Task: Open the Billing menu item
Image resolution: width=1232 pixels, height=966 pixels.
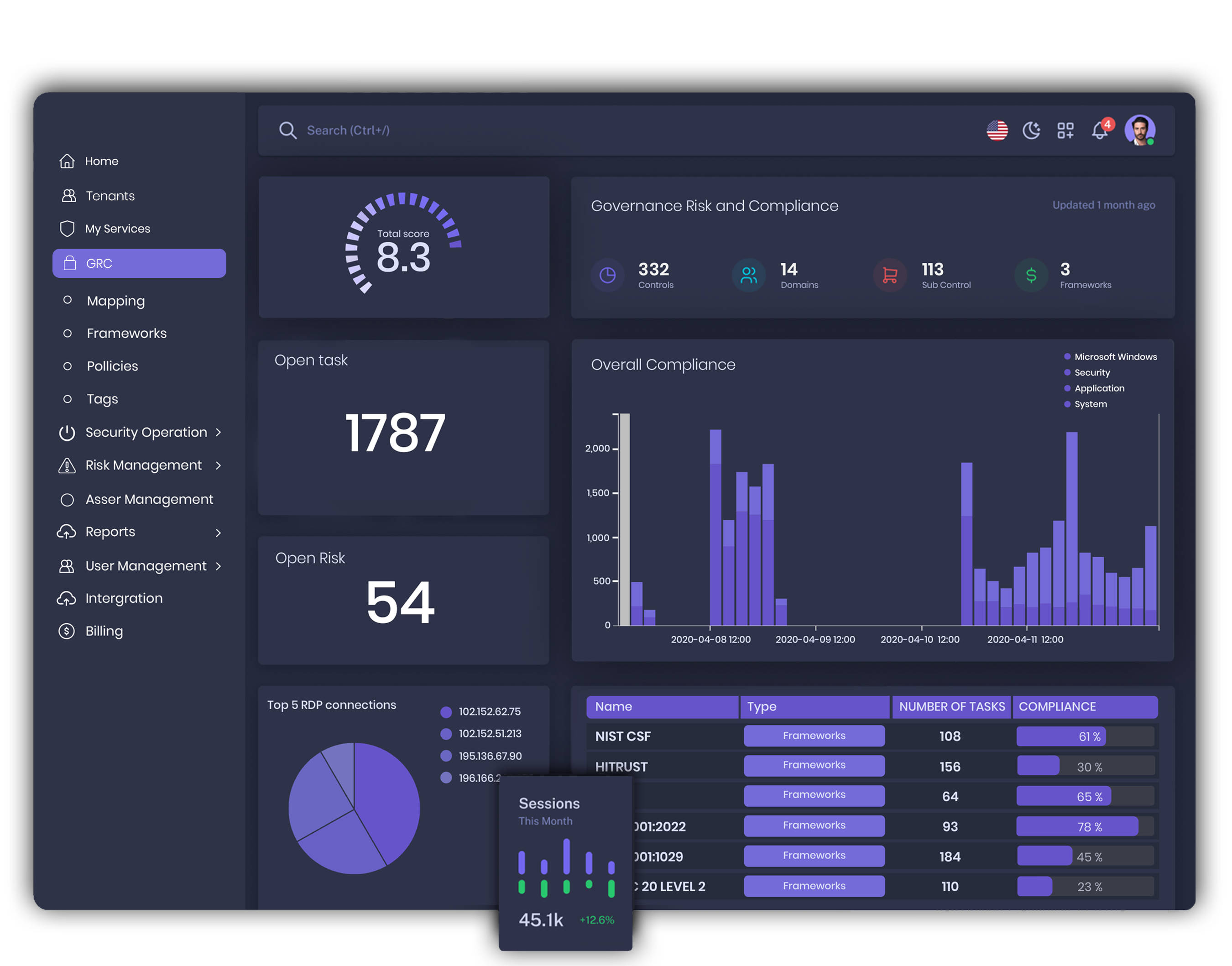Action: 104,631
